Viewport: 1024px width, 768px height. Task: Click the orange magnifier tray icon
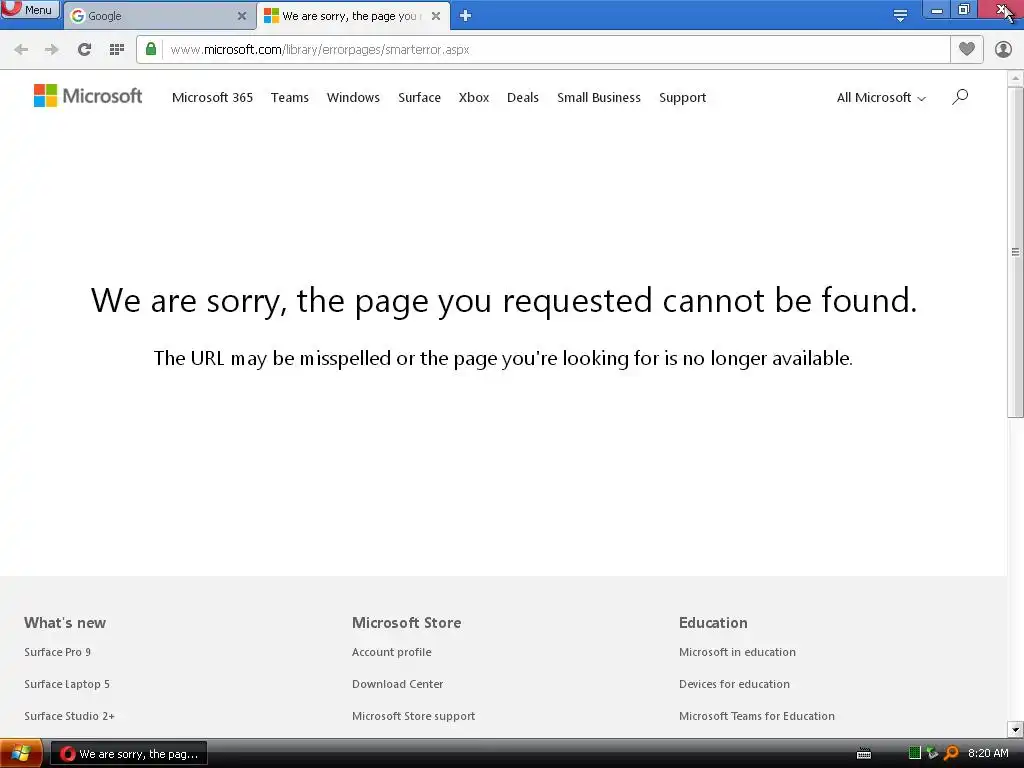click(x=952, y=753)
